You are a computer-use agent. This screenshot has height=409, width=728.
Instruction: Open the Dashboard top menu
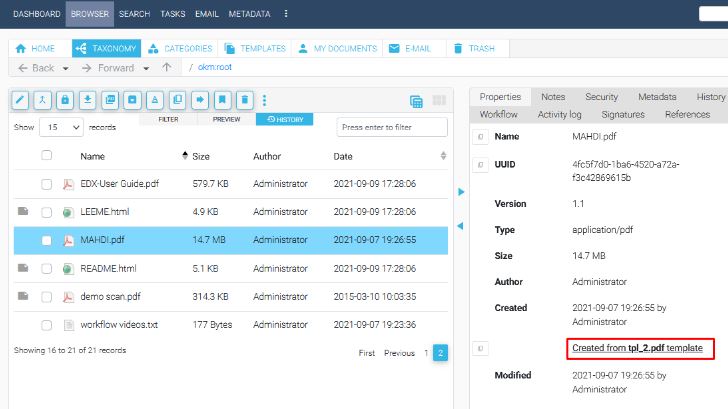(37, 14)
